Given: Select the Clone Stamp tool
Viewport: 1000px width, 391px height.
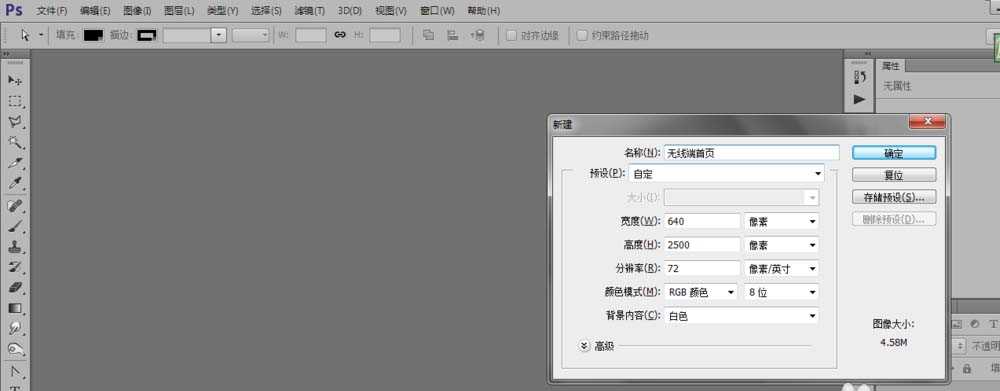Looking at the screenshot, I should 15,247.
